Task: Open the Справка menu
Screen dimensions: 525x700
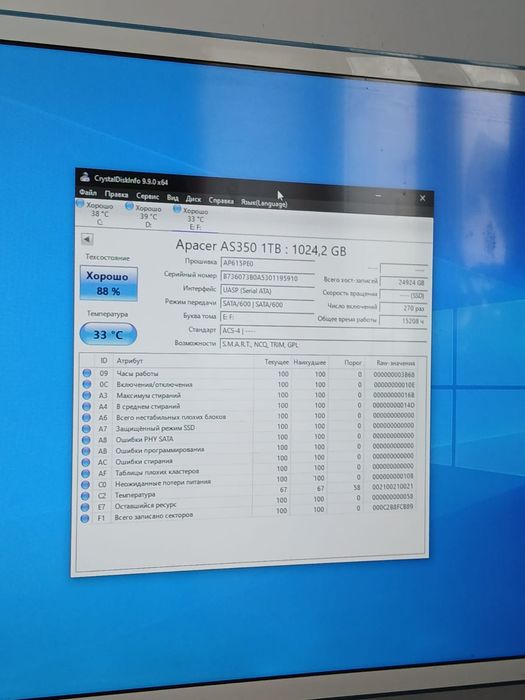Action: coord(221,201)
